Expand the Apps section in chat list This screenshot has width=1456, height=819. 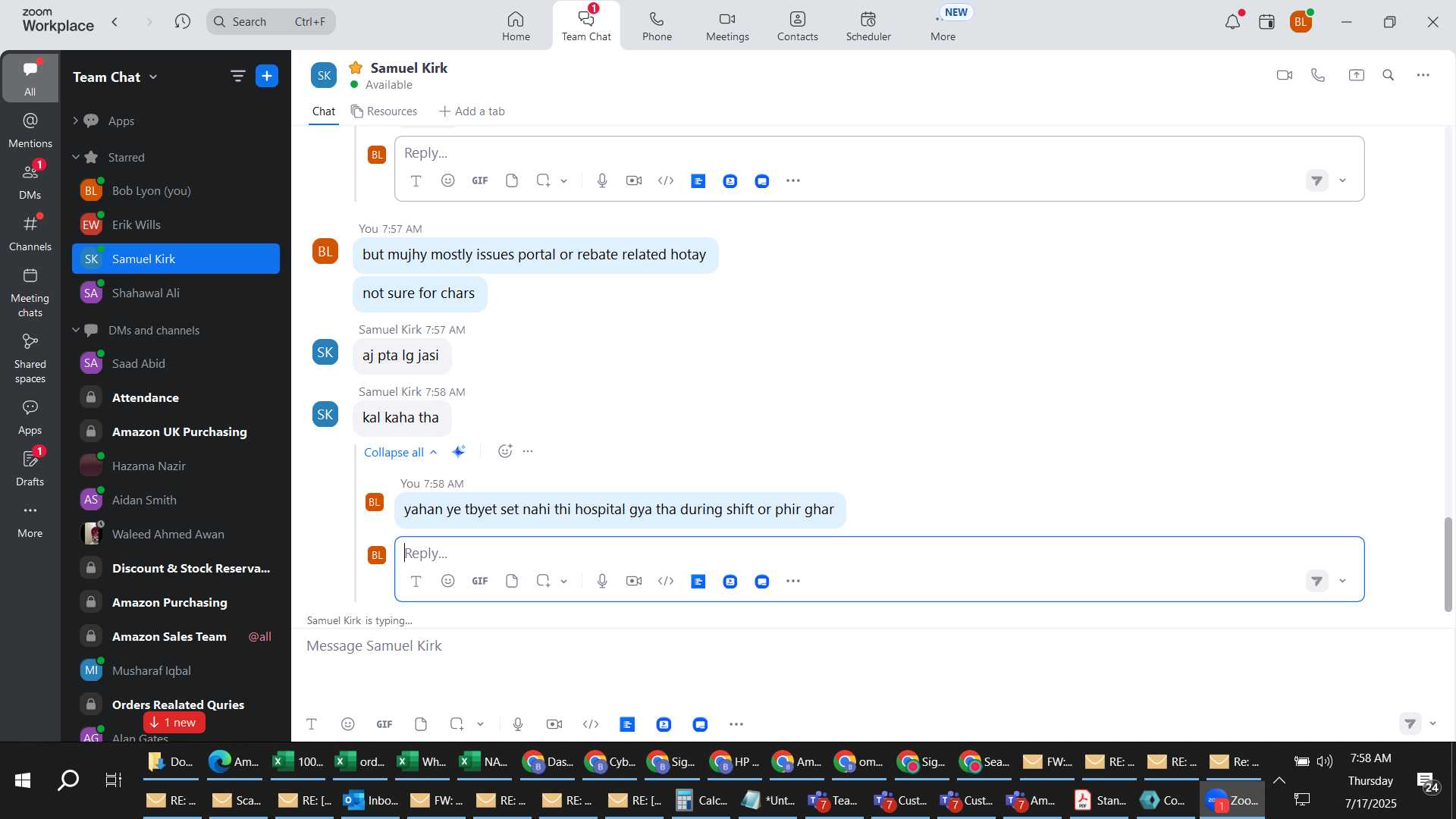[75, 121]
